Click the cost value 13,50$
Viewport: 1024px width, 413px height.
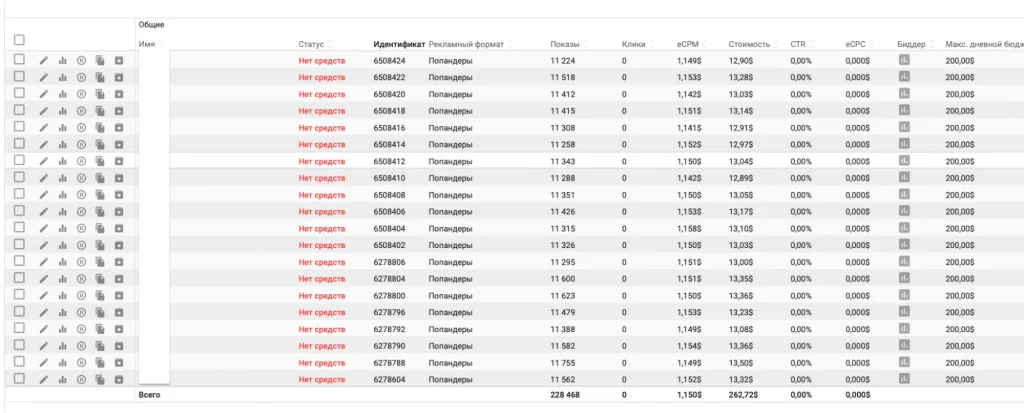[x=741, y=363]
